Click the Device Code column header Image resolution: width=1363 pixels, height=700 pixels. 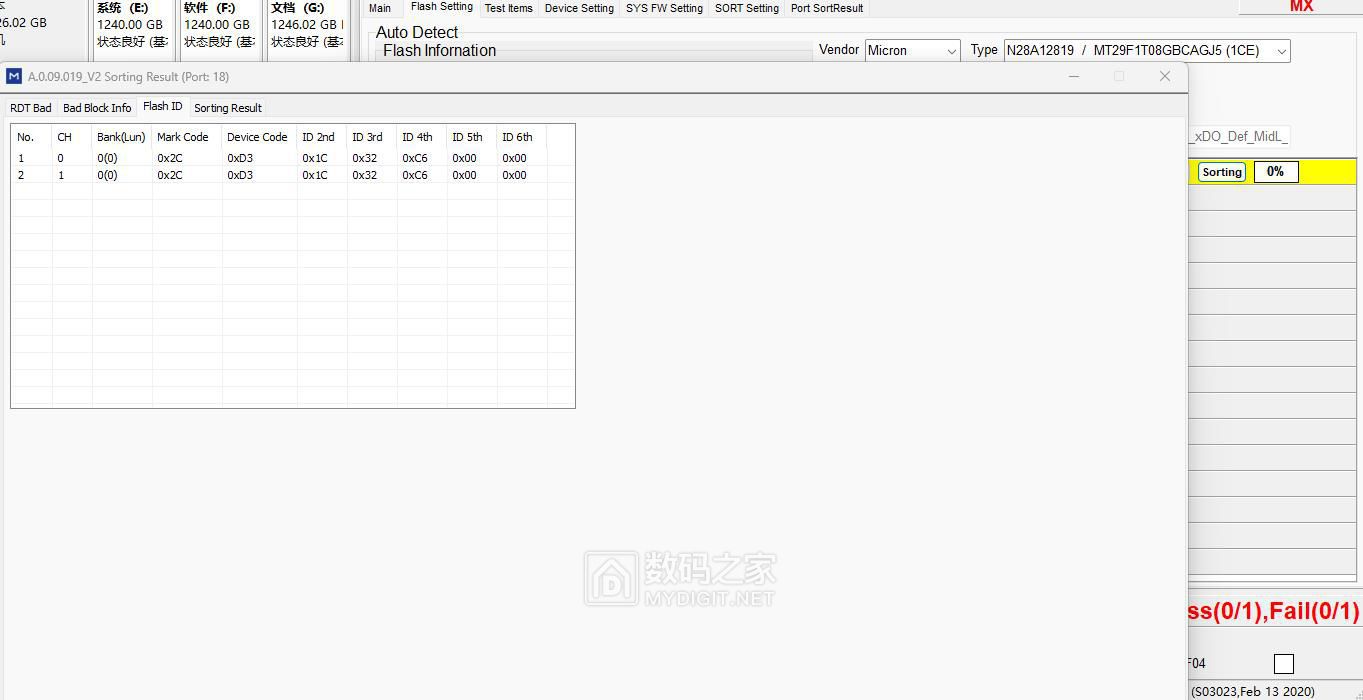pyautogui.click(x=259, y=137)
